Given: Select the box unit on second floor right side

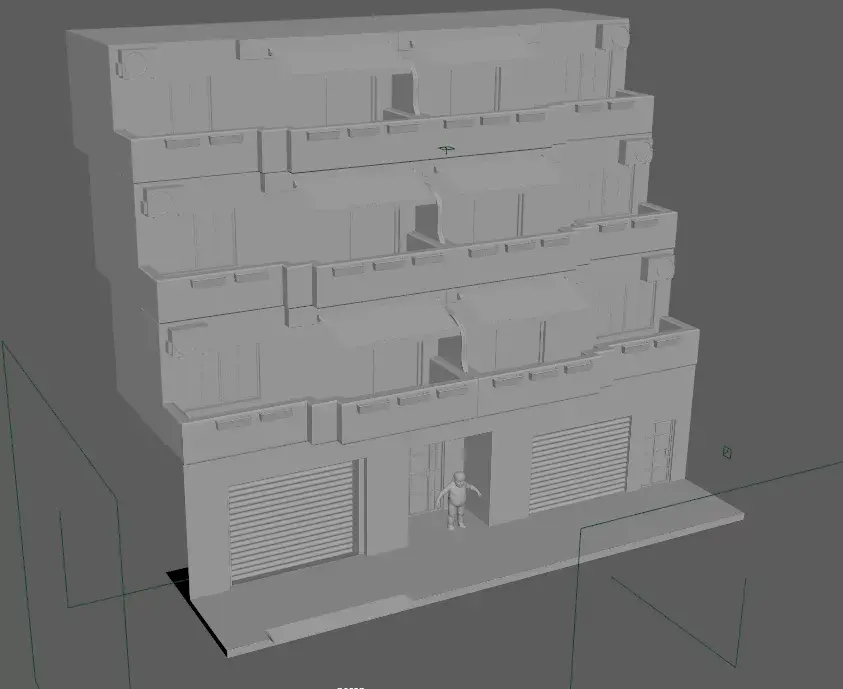Looking at the screenshot, I should pyautogui.click(x=659, y=267).
